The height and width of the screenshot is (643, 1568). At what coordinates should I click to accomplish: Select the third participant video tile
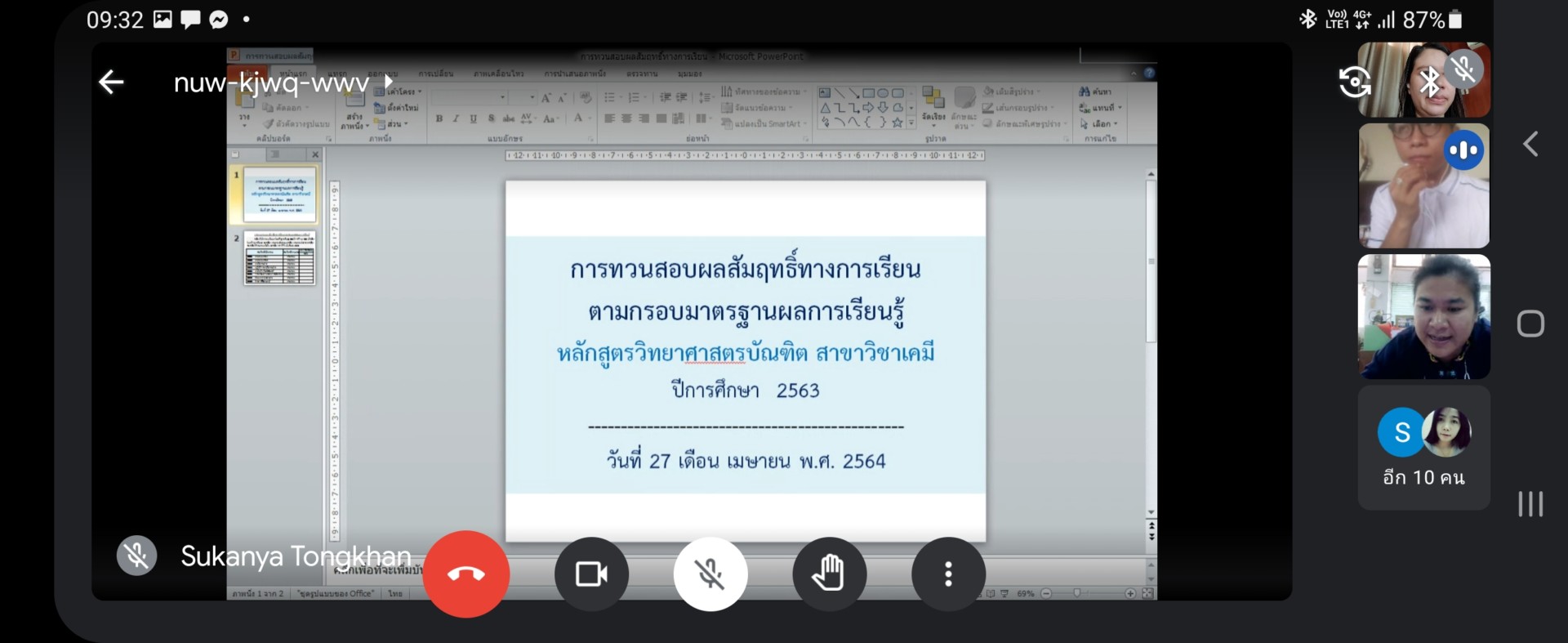[x=1423, y=317]
